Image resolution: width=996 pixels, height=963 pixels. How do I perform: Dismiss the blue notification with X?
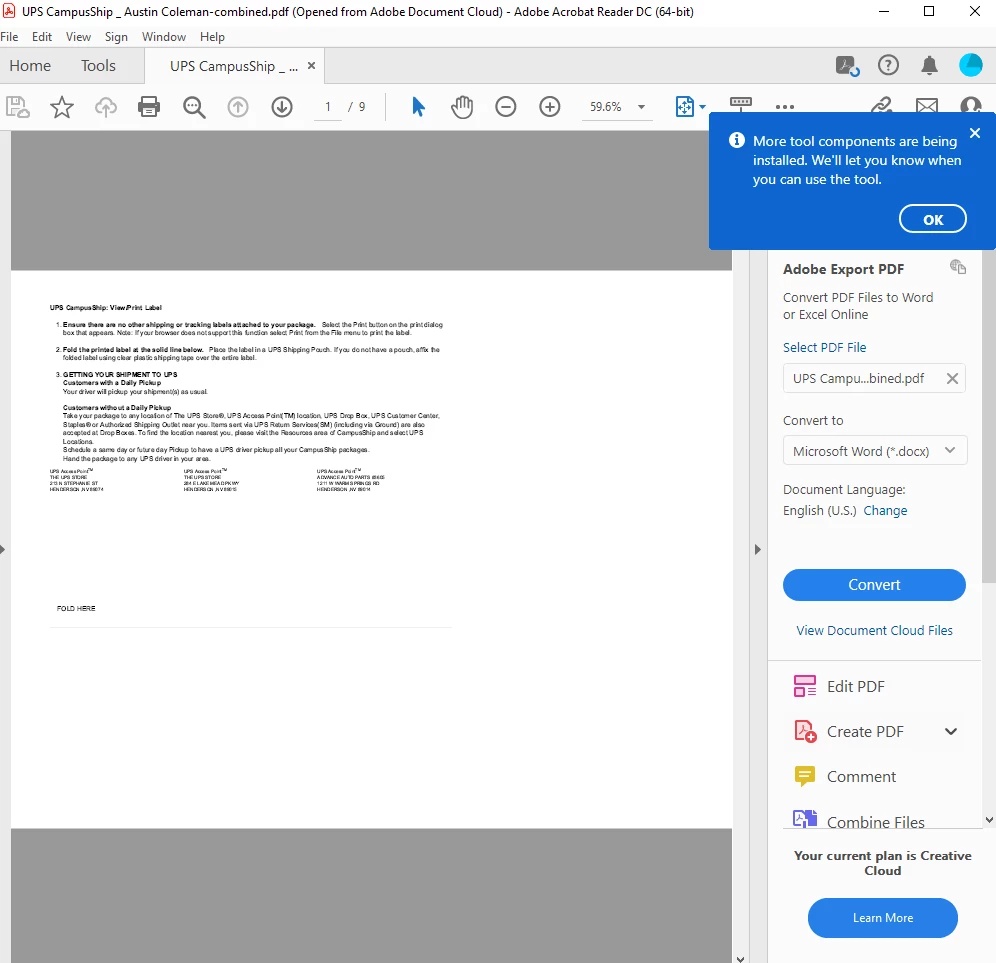pos(975,133)
